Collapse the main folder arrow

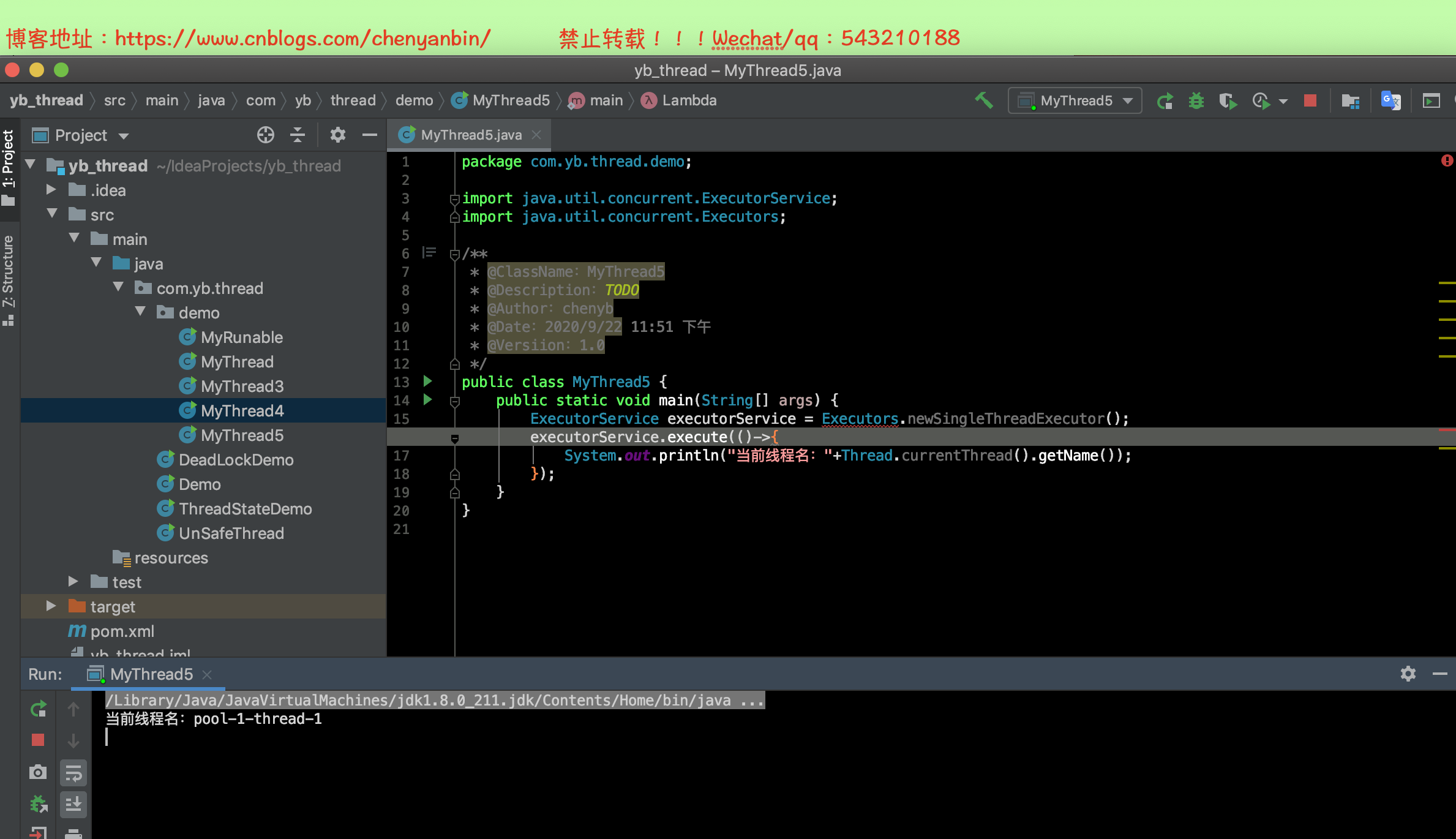[x=75, y=239]
